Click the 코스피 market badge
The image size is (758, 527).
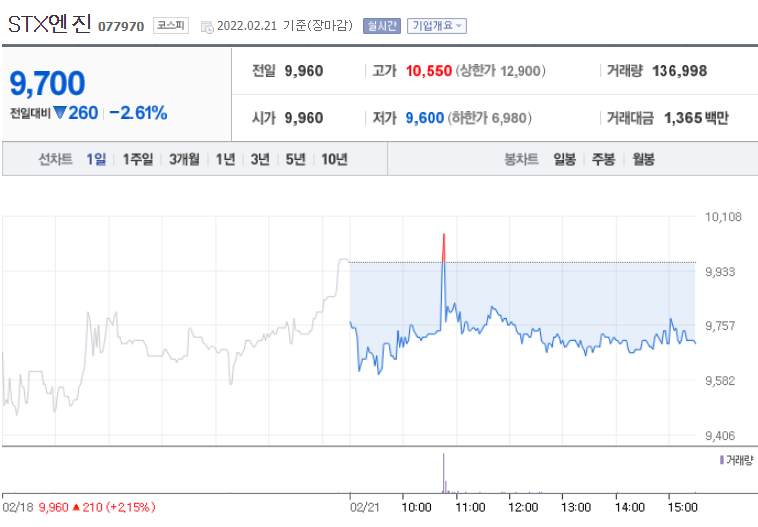click(x=171, y=25)
